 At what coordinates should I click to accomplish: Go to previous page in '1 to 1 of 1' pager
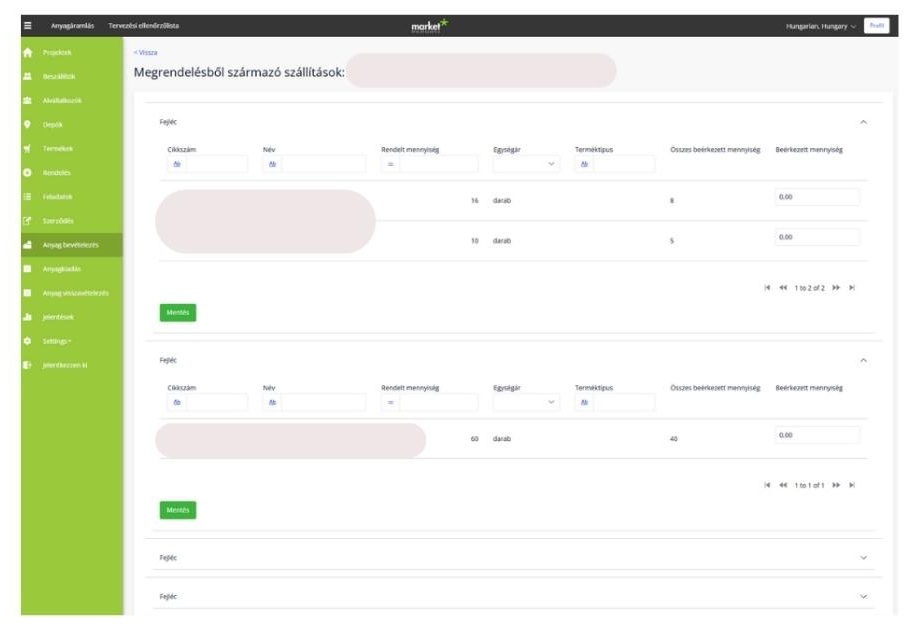click(783, 485)
